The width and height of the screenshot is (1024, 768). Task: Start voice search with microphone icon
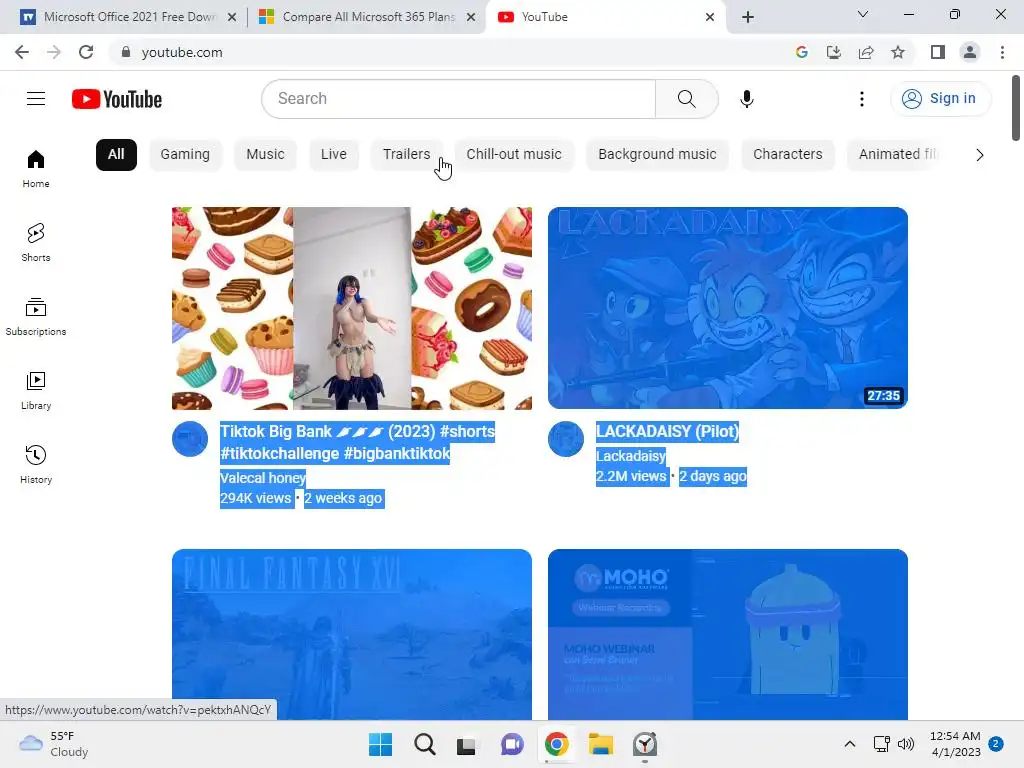click(x=746, y=99)
